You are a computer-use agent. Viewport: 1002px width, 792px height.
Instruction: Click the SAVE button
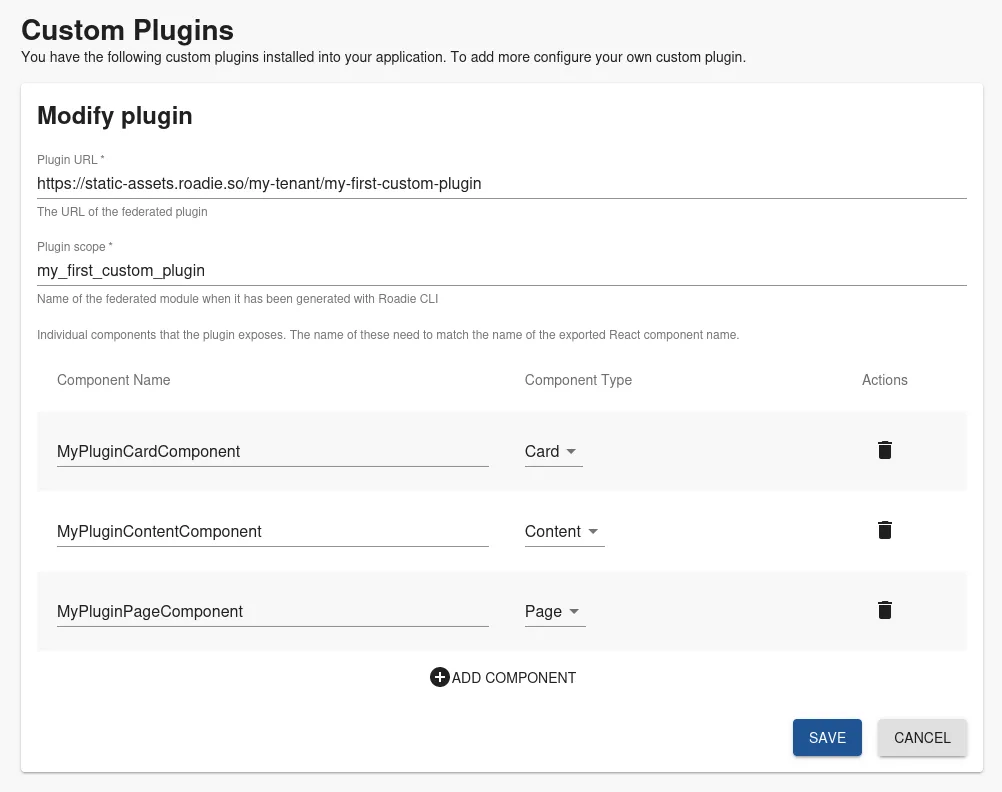827,737
